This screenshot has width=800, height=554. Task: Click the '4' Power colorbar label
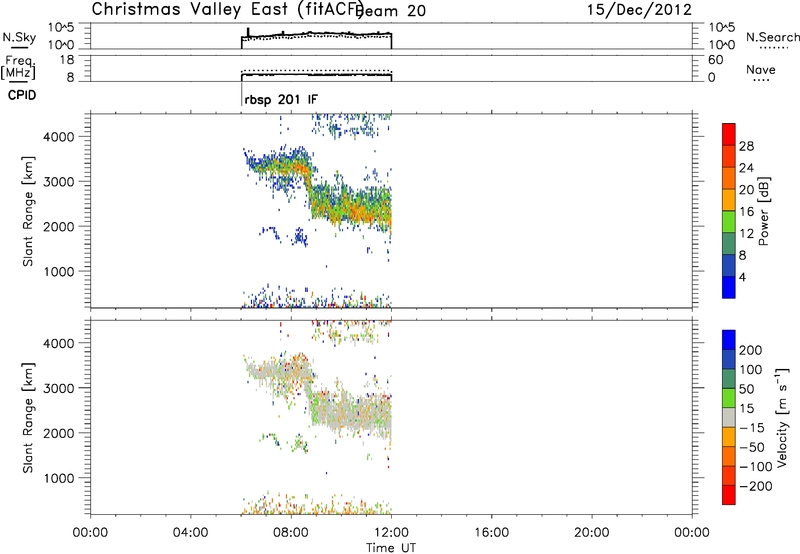742,277
